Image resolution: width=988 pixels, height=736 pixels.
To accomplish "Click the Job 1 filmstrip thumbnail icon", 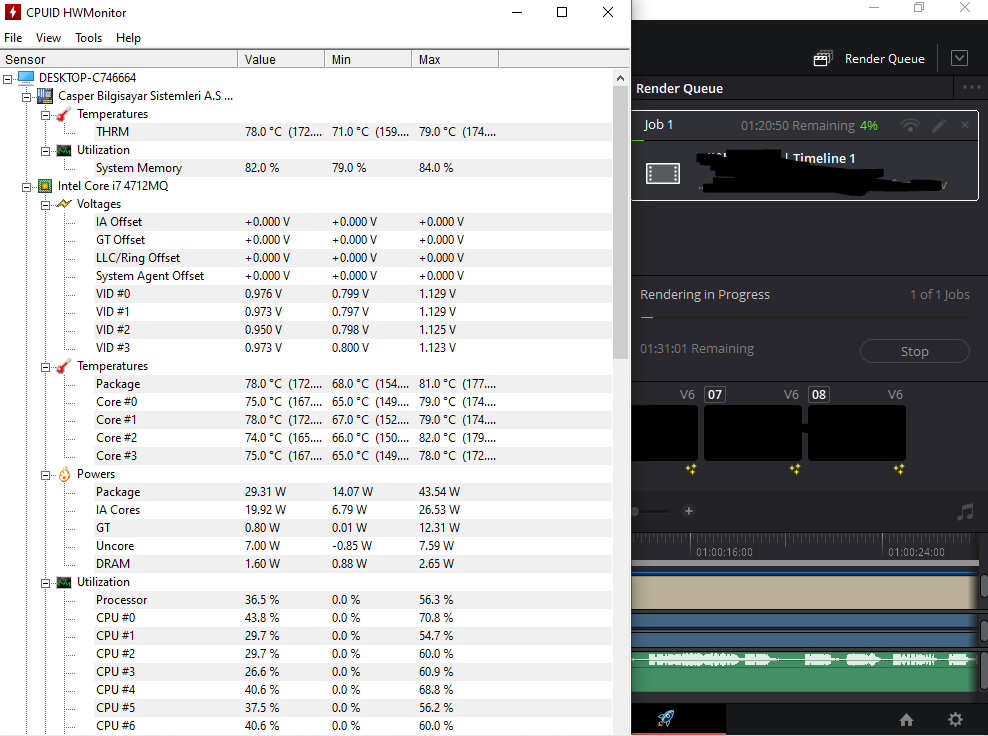I will pyautogui.click(x=663, y=173).
